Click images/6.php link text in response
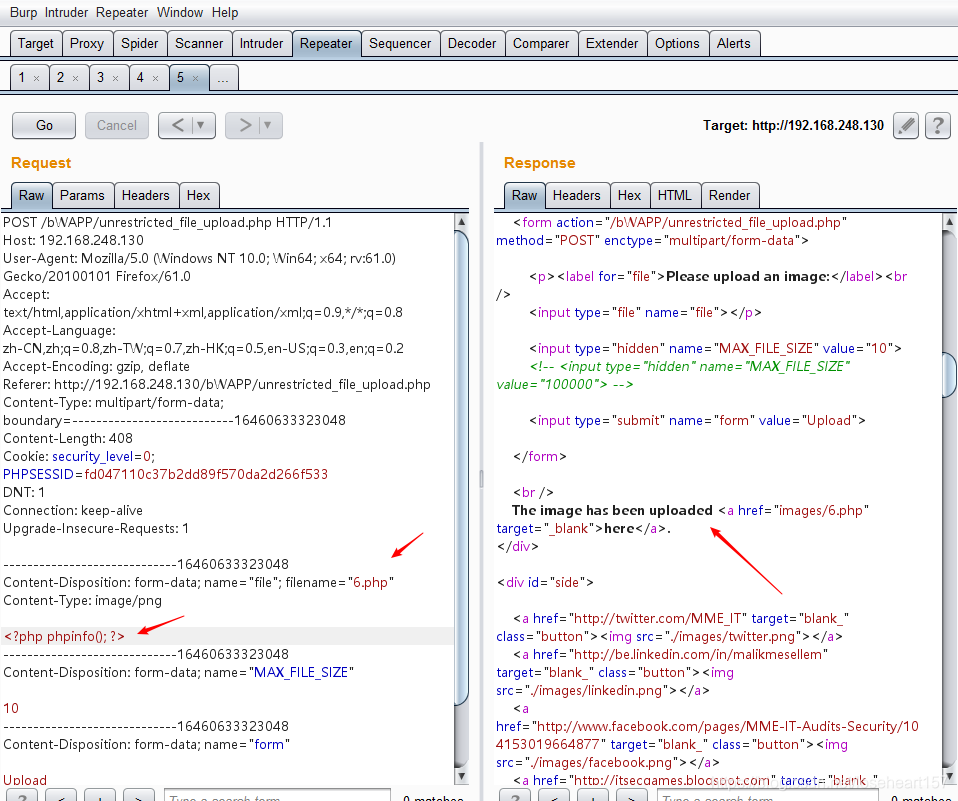Viewport: 958px width, 801px height. [x=821, y=510]
